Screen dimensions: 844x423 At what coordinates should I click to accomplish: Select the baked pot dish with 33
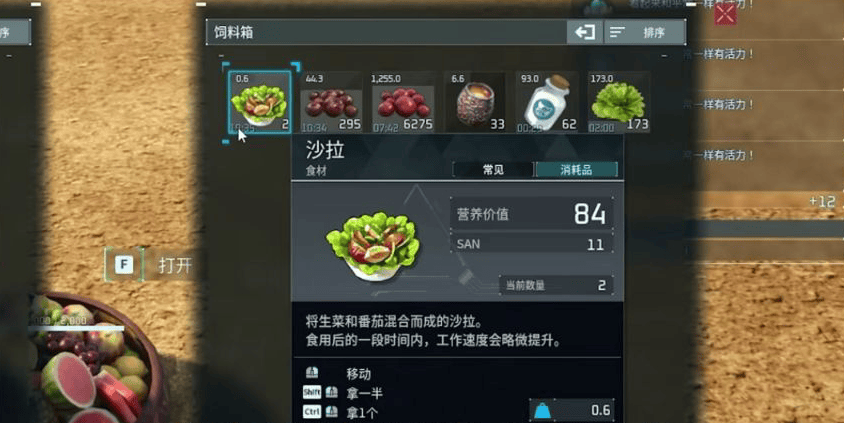[x=475, y=102]
